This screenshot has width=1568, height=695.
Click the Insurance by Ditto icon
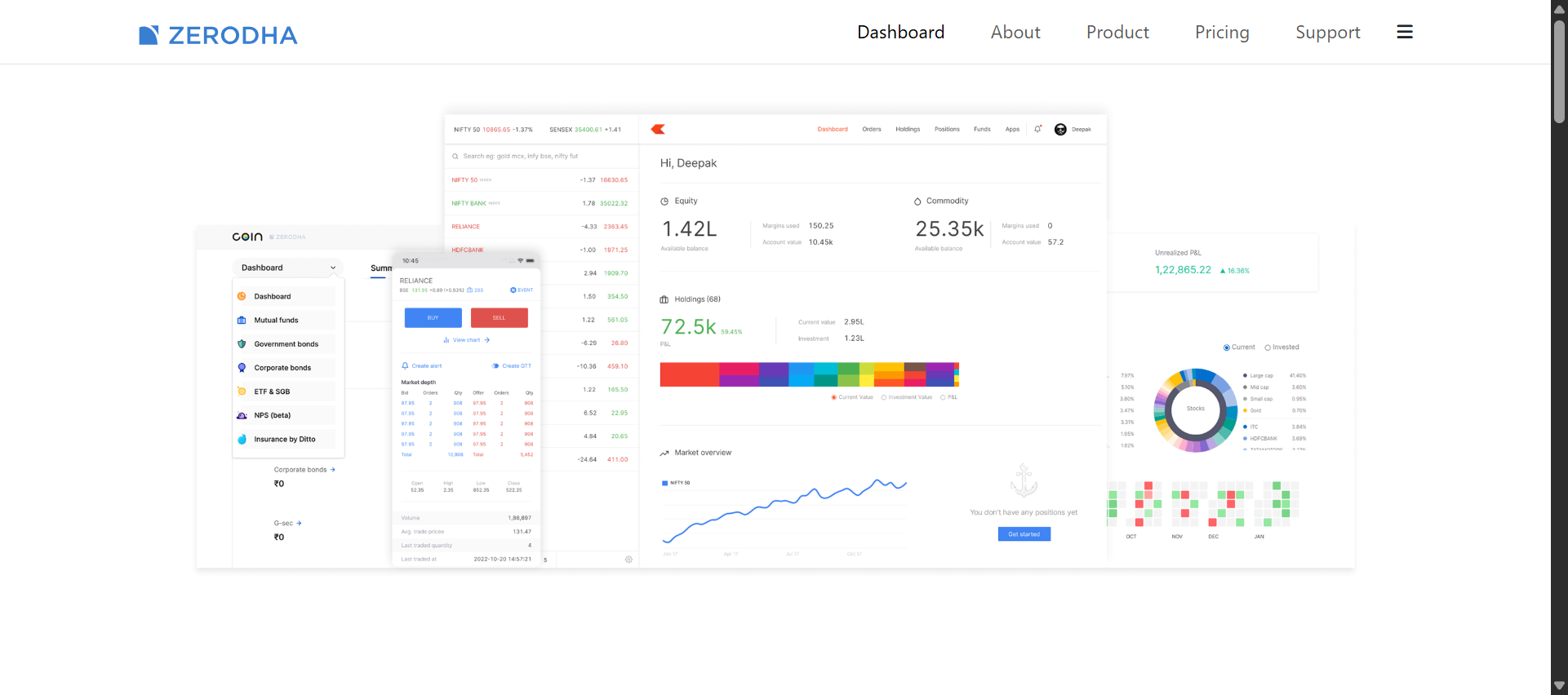(242, 439)
